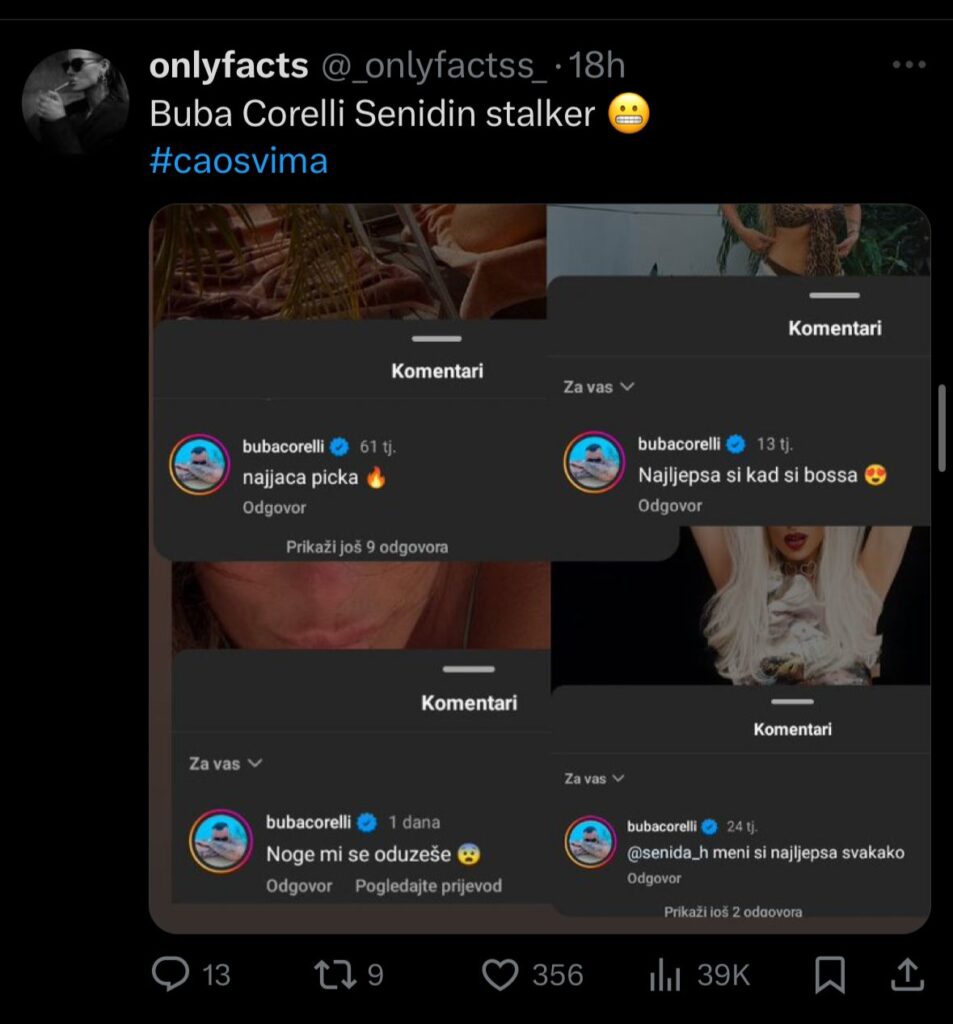
Task: Open the #caosvima hashtag
Action: (x=238, y=161)
